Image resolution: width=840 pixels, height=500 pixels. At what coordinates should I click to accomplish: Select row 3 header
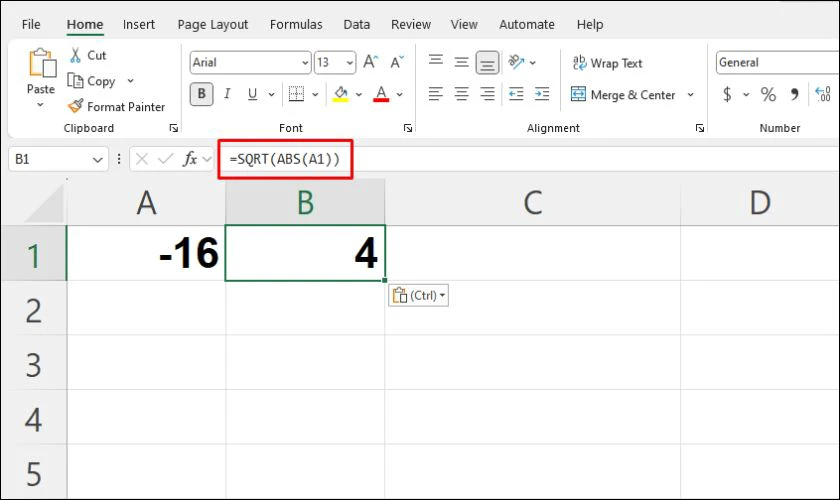(x=34, y=362)
